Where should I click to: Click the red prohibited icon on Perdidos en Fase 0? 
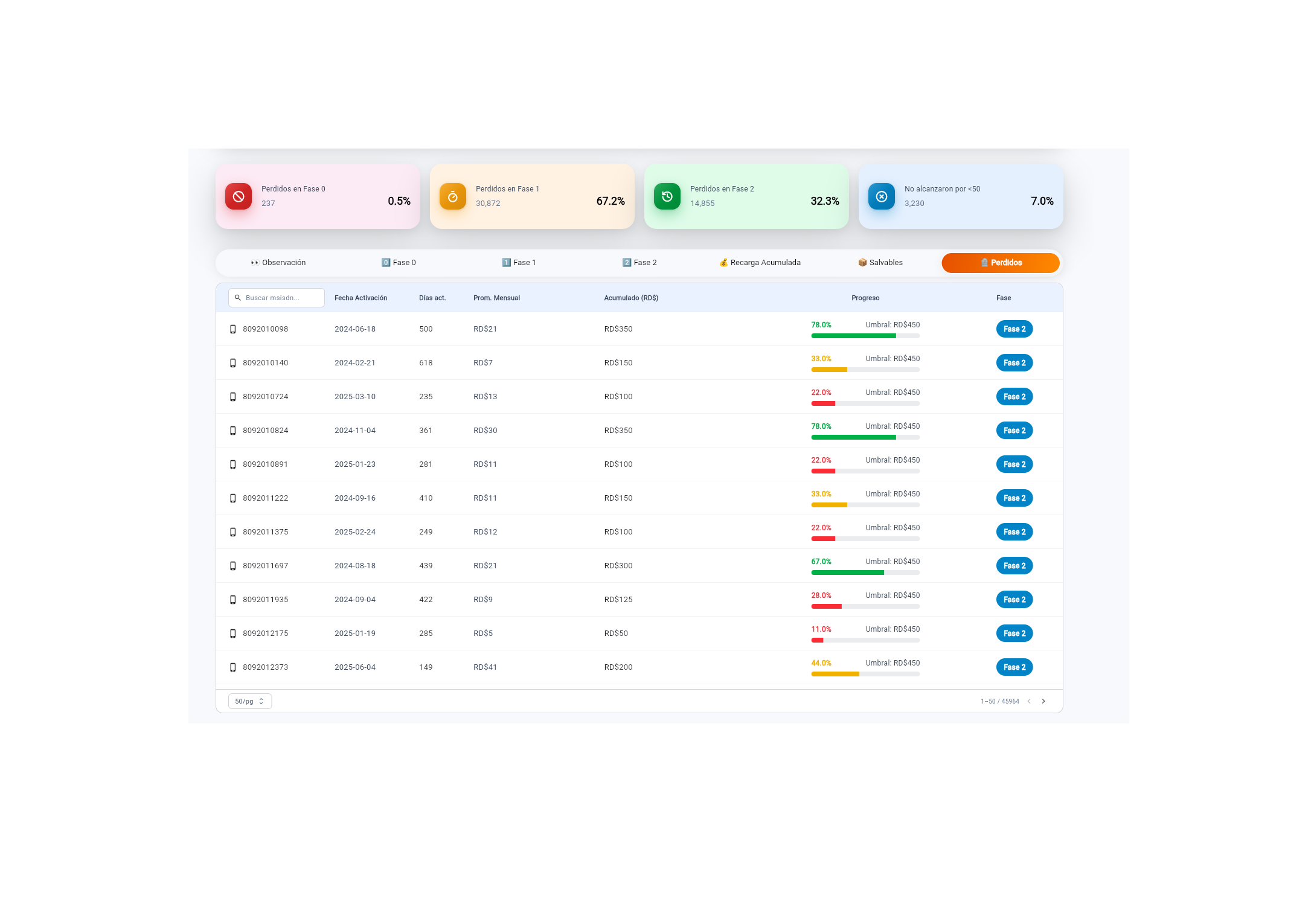click(x=239, y=196)
